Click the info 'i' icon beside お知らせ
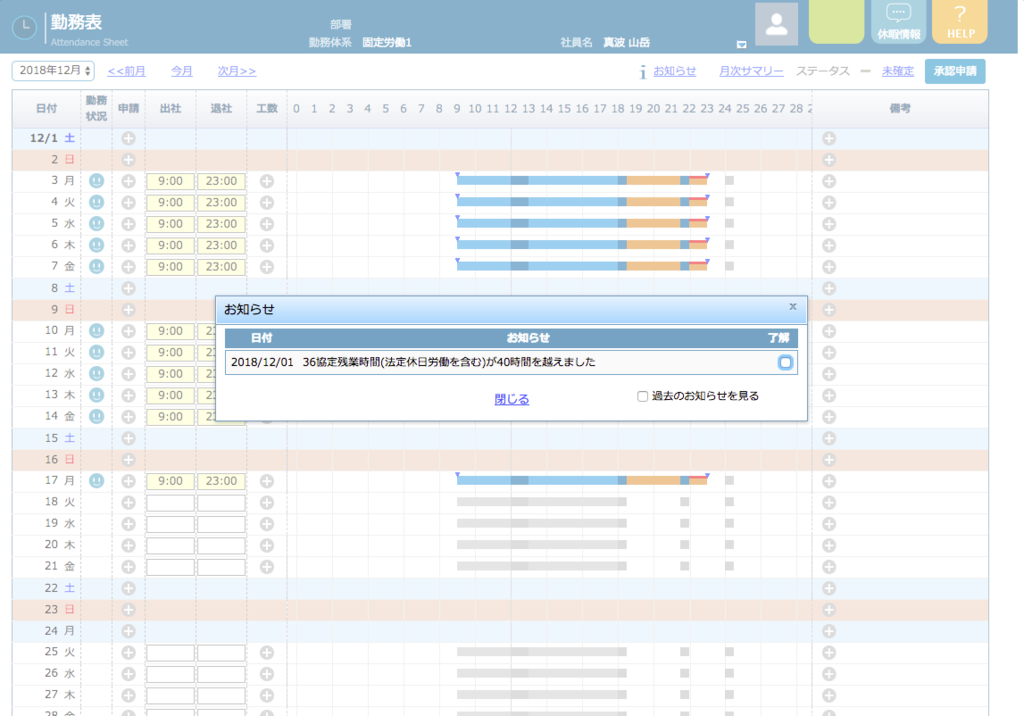 pyautogui.click(x=643, y=72)
